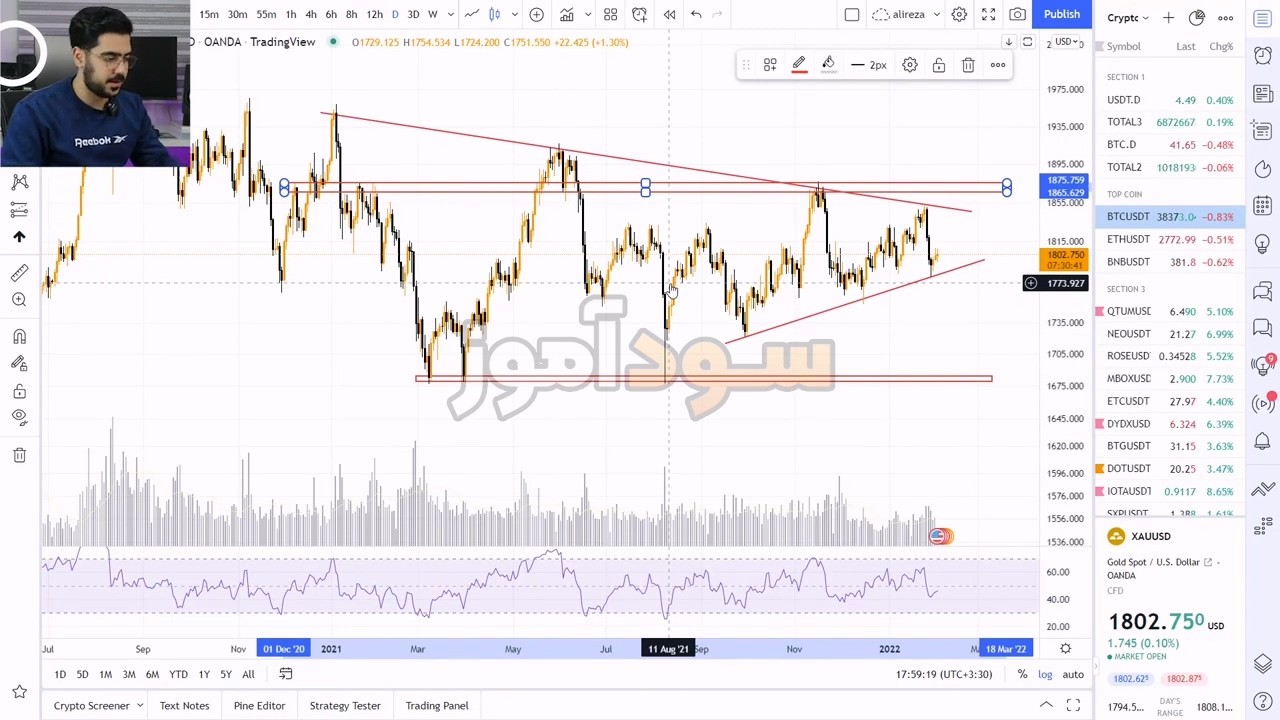Toggle hide all drawings eye icon
1280x720 pixels.
point(19,418)
